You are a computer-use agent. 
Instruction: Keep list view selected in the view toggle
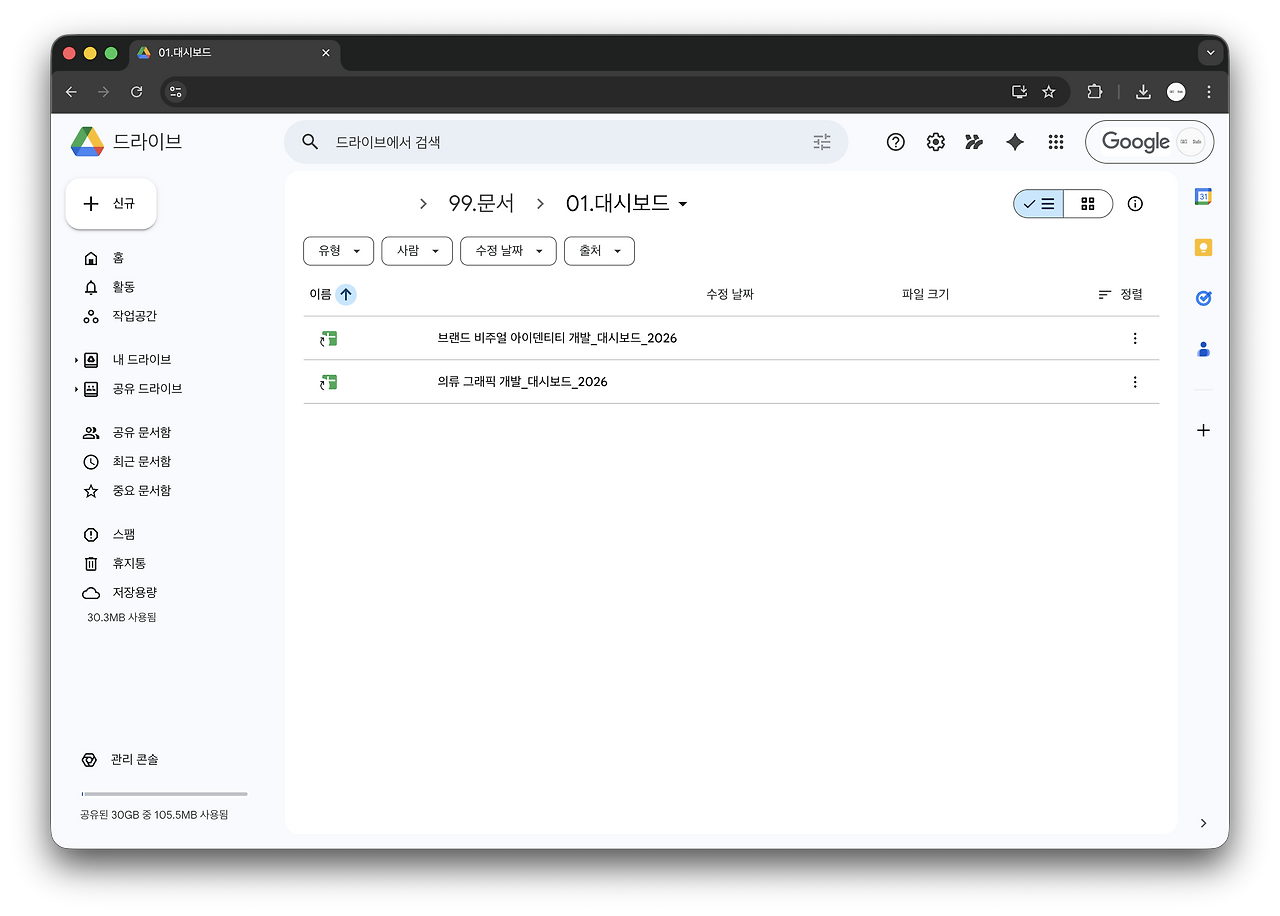coord(1040,203)
